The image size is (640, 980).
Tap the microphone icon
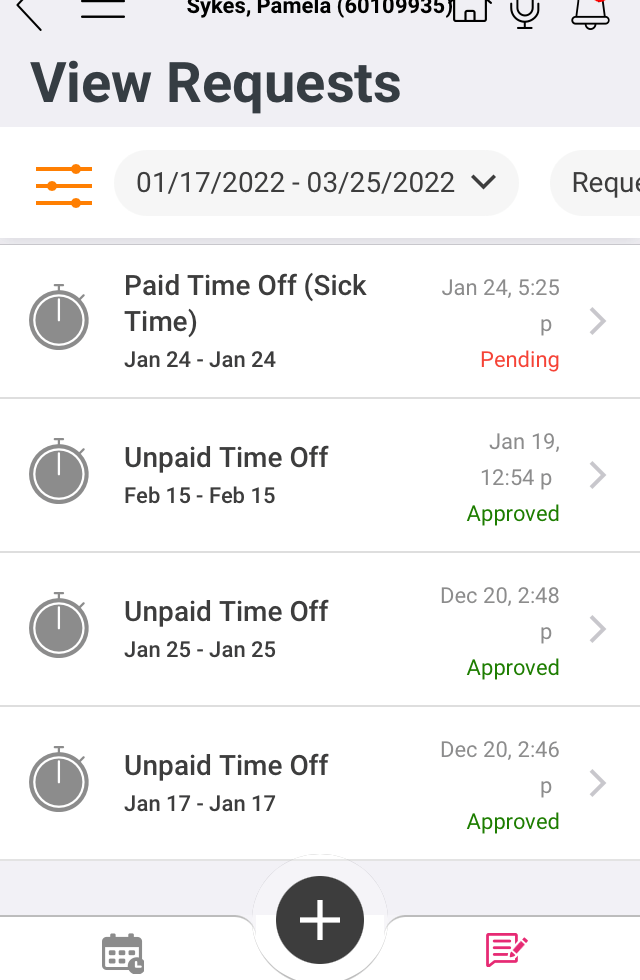(524, 12)
